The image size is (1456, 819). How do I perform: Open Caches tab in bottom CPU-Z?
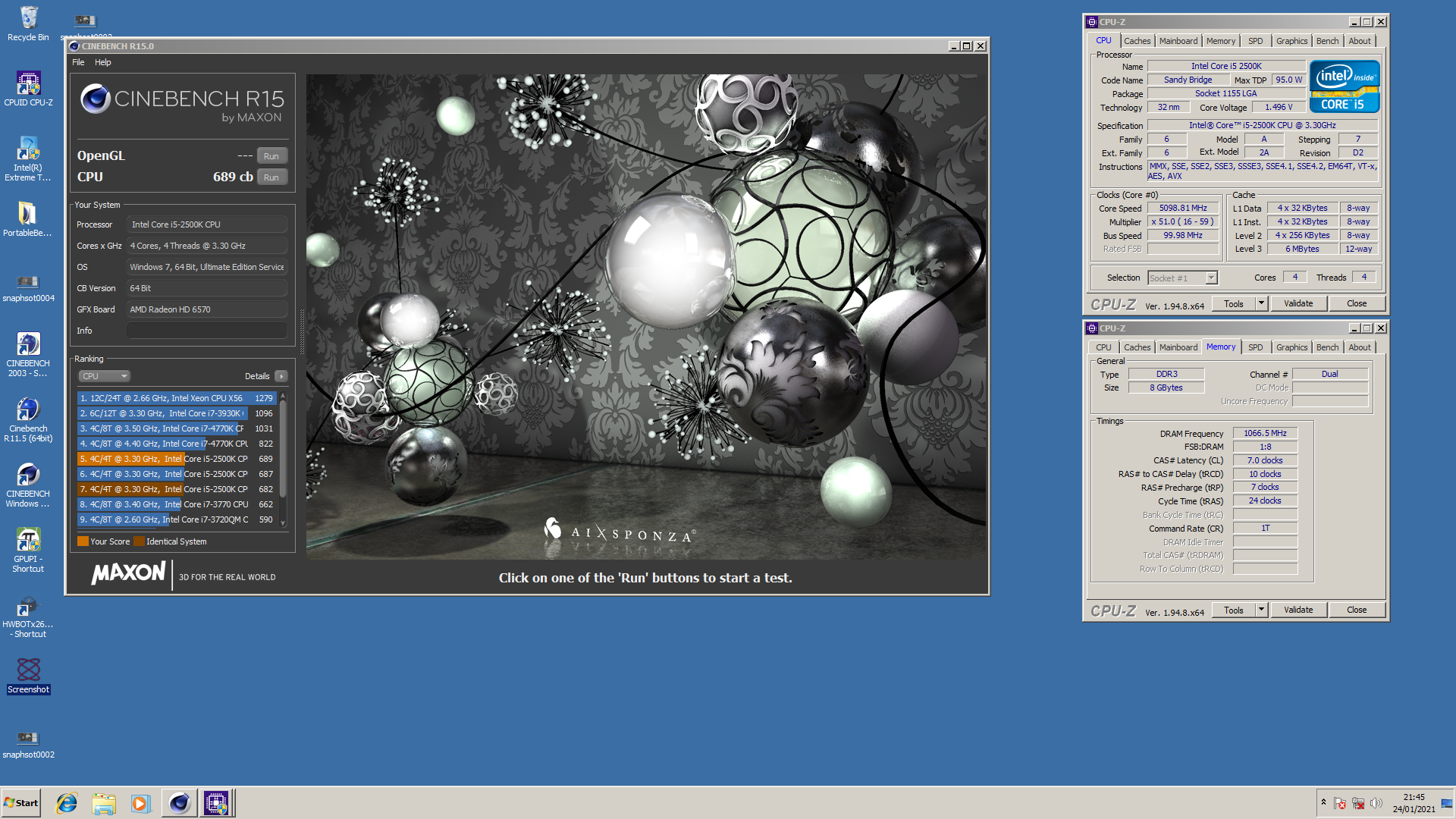1137,347
